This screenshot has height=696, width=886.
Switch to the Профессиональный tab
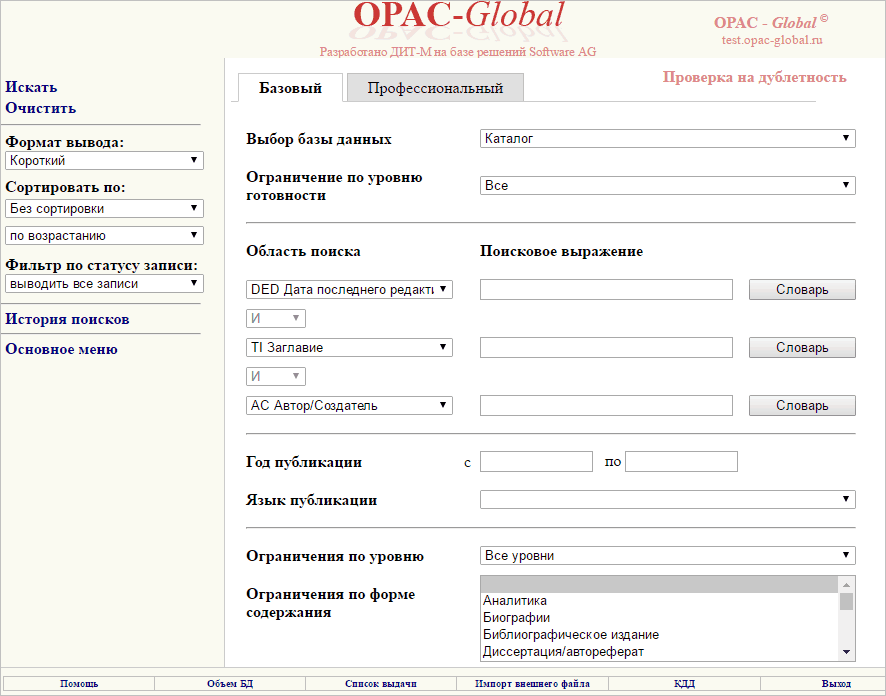(x=435, y=88)
